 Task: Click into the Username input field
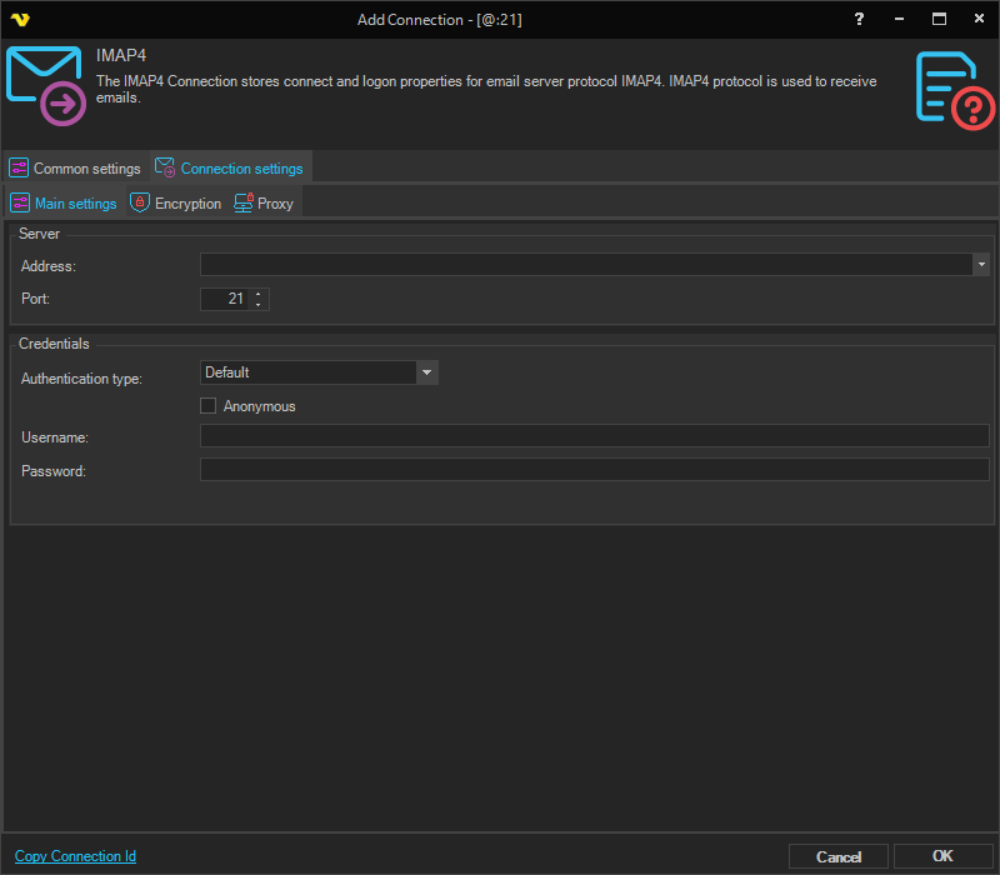click(x=594, y=436)
